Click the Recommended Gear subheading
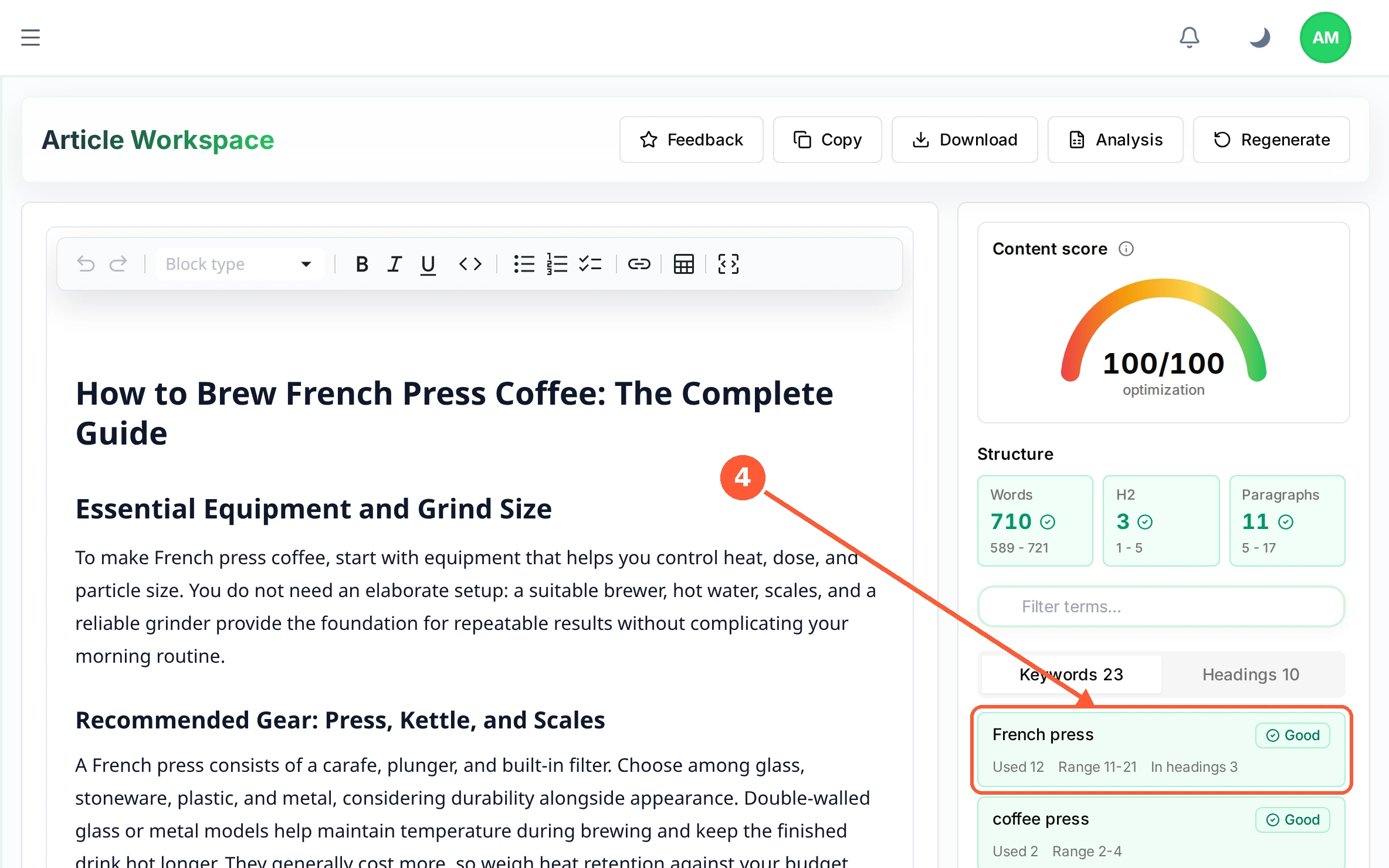This screenshot has width=1389, height=868. click(340, 720)
